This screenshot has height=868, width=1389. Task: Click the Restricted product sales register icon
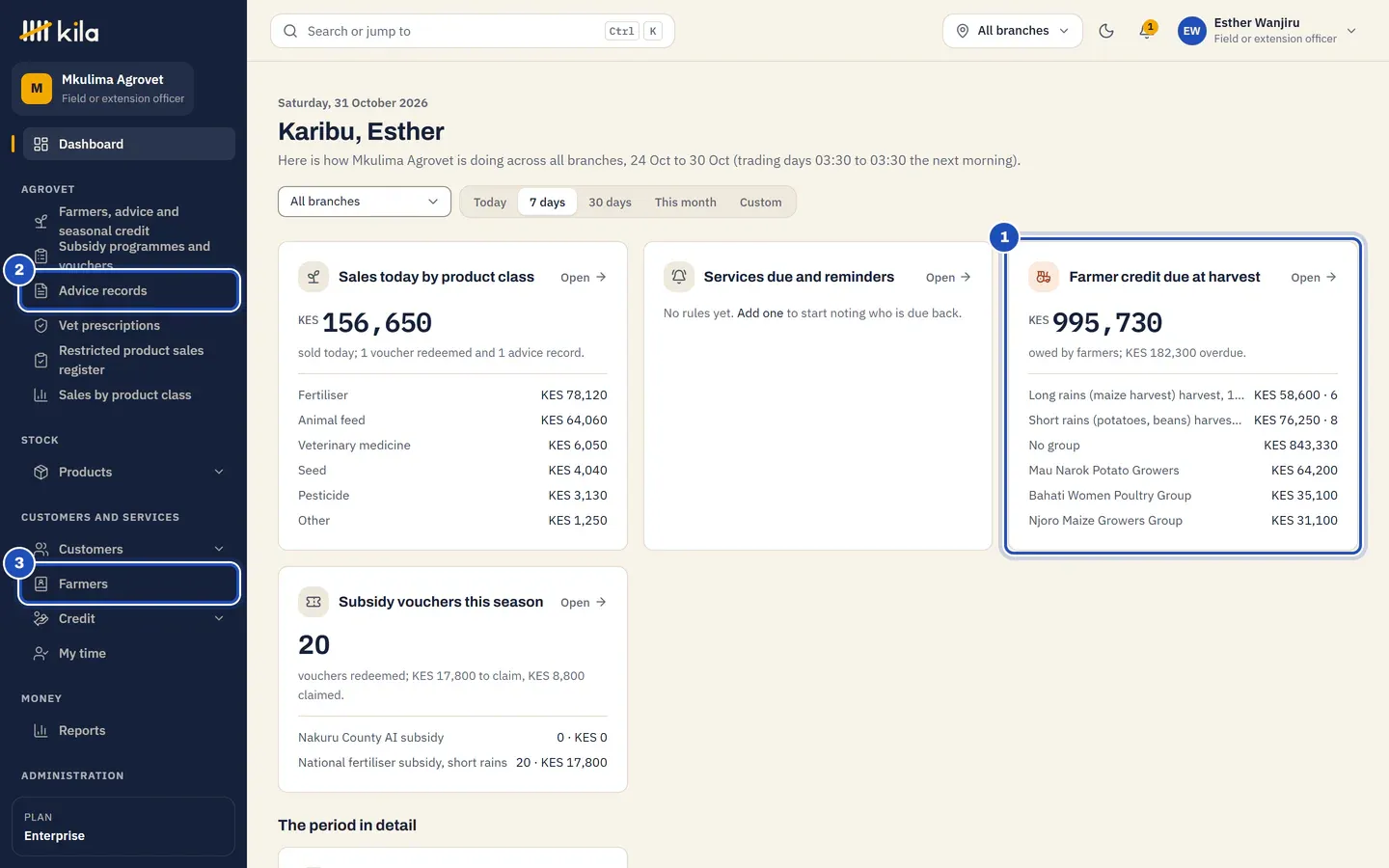pos(41,360)
